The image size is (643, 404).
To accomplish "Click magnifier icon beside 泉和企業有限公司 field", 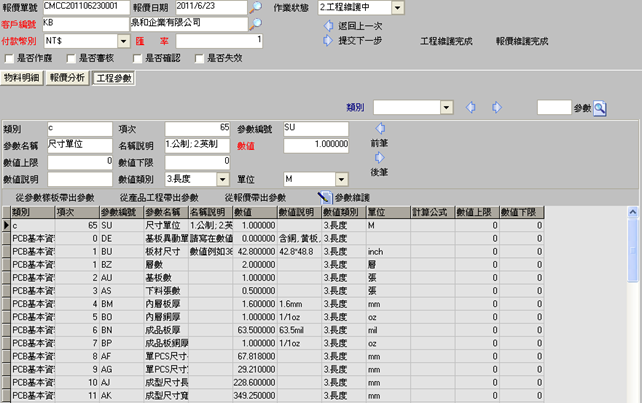I will pos(256,24).
